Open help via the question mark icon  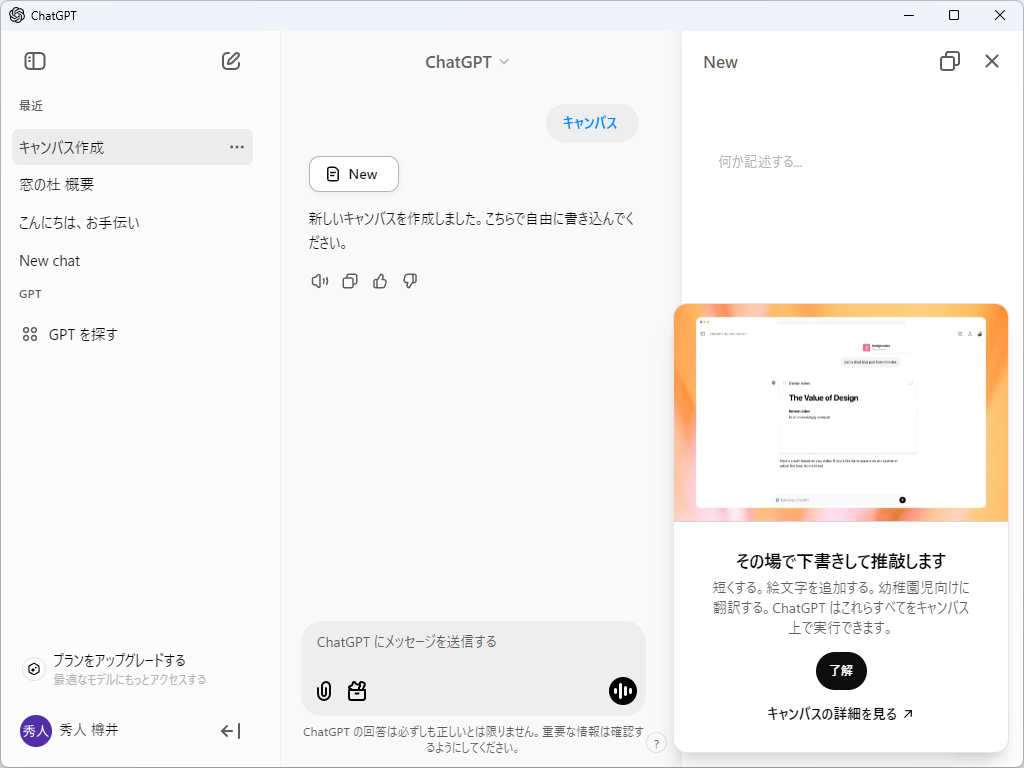coord(657,742)
